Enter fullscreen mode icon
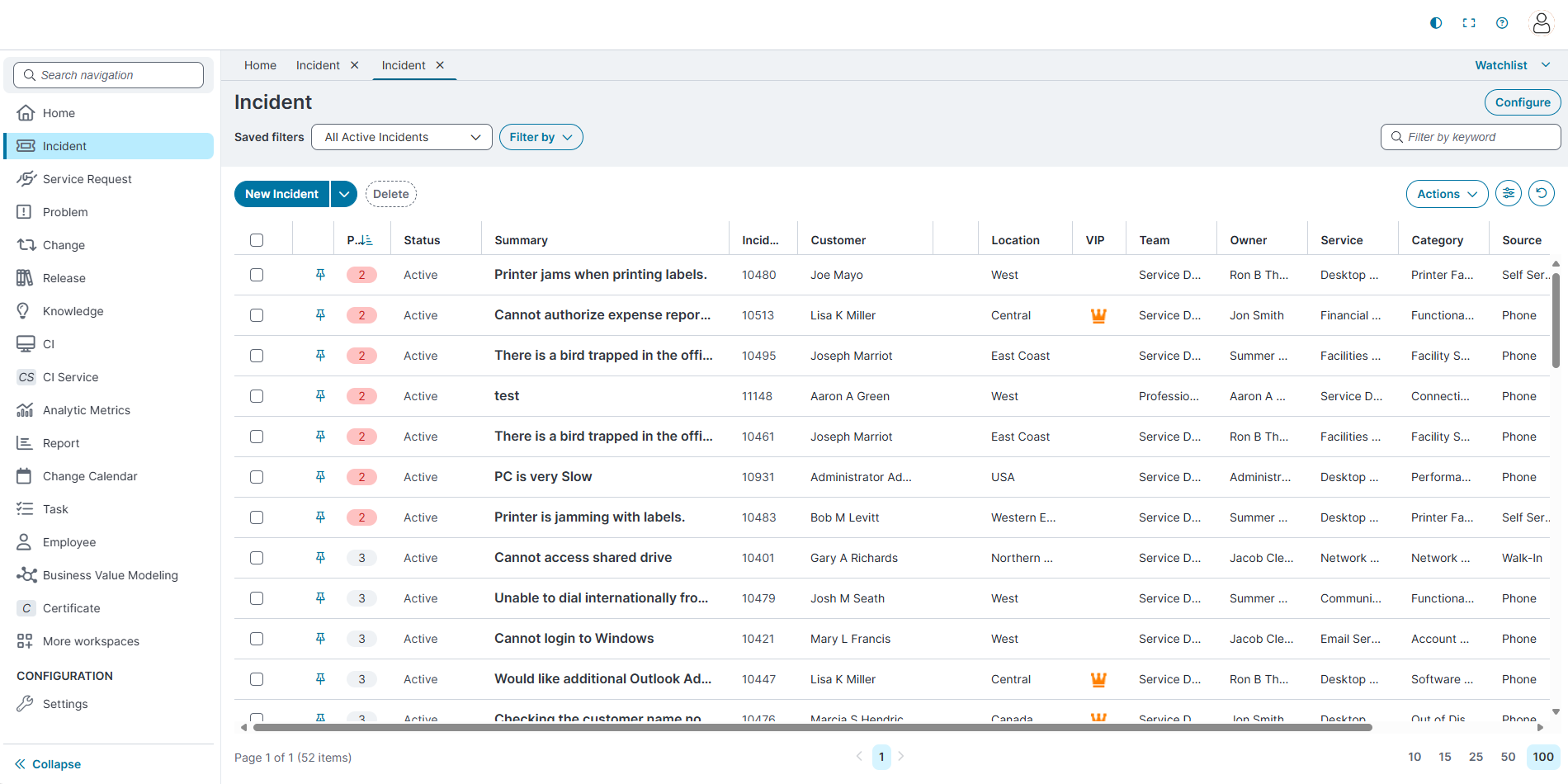This screenshot has width=1568, height=784. click(1469, 23)
